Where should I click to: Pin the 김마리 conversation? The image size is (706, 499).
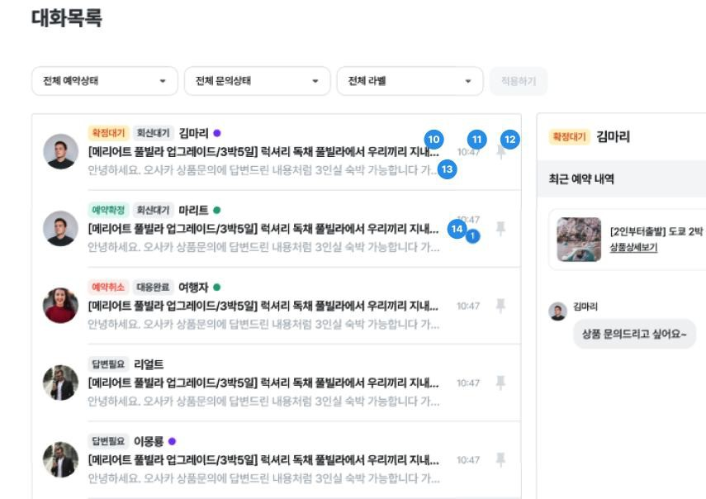click(x=501, y=152)
